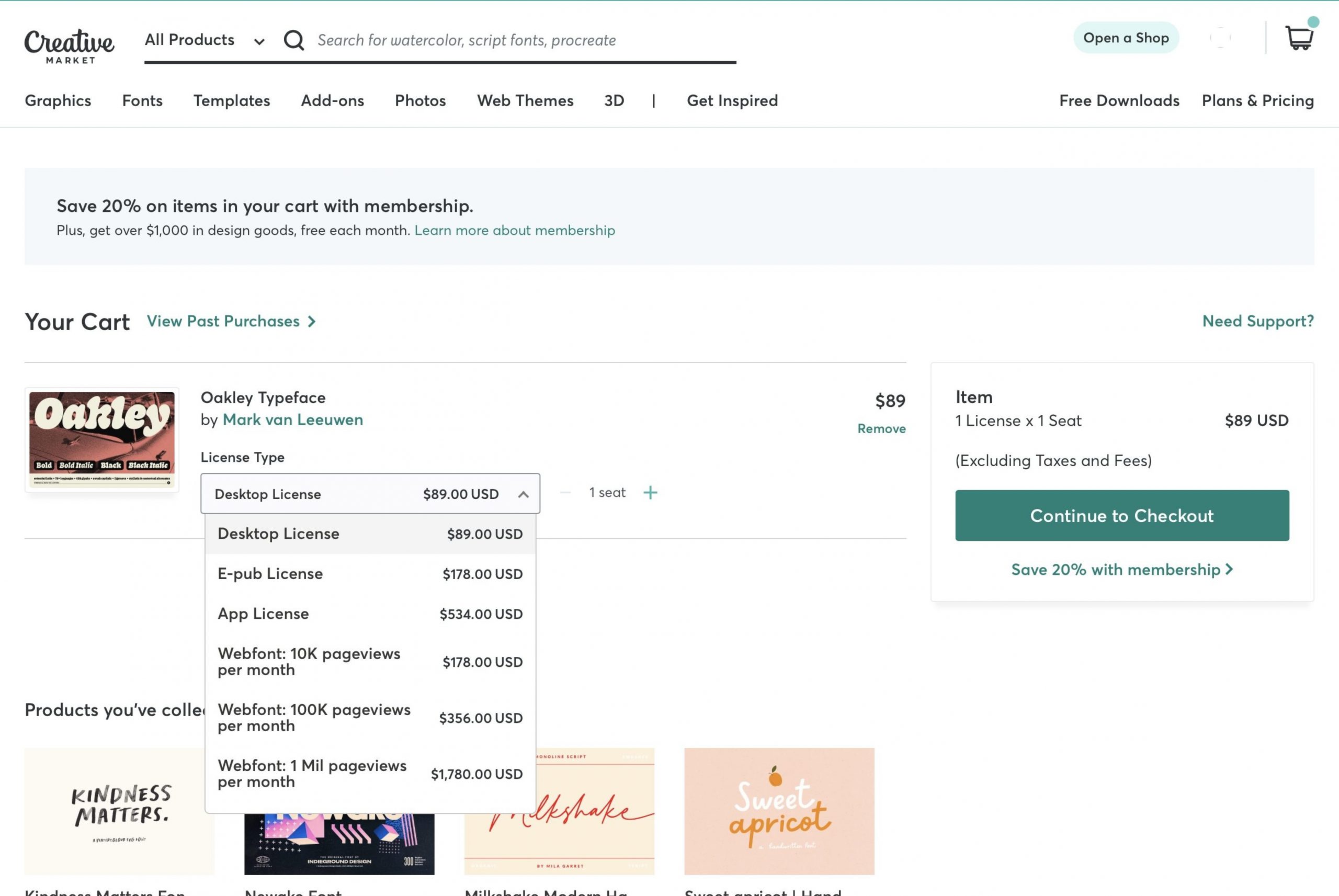Click the "1 seat" quantity text

pos(607,493)
